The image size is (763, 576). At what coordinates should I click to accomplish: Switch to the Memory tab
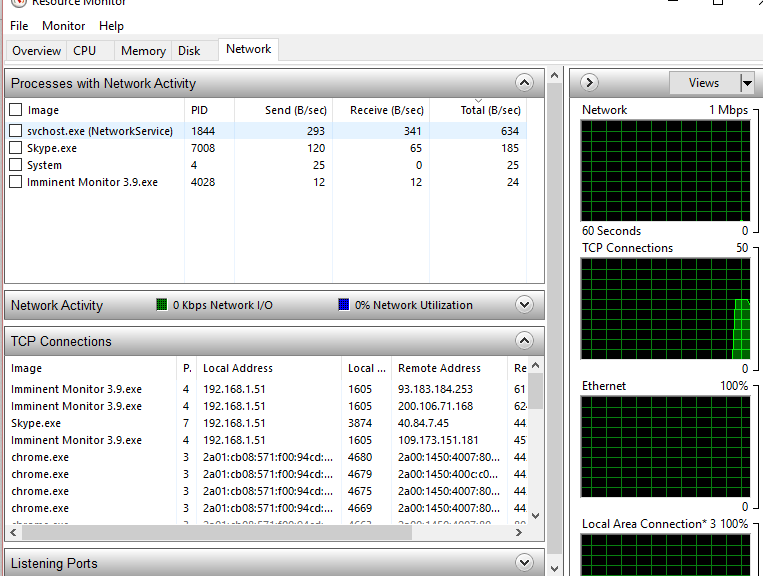[143, 51]
